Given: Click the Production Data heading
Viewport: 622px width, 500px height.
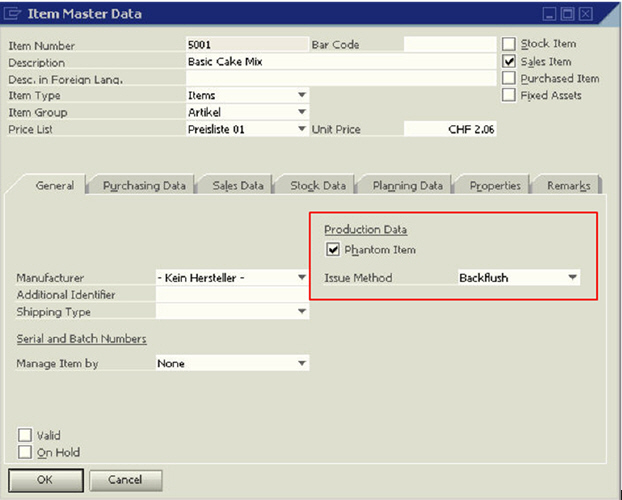Looking at the screenshot, I should (x=365, y=229).
